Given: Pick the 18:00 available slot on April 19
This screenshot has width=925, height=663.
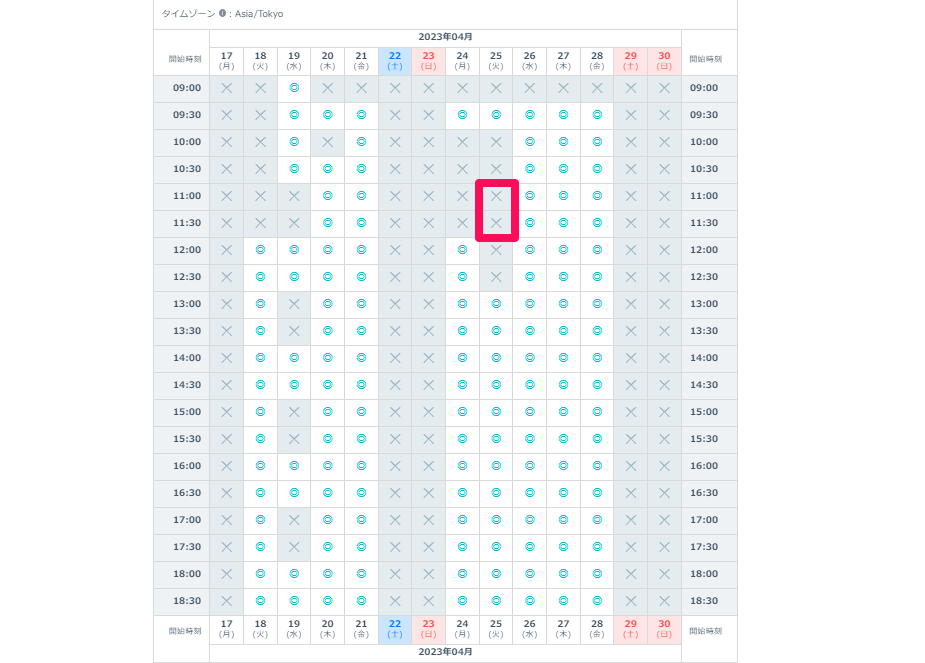Looking at the screenshot, I should pyautogui.click(x=294, y=574).
